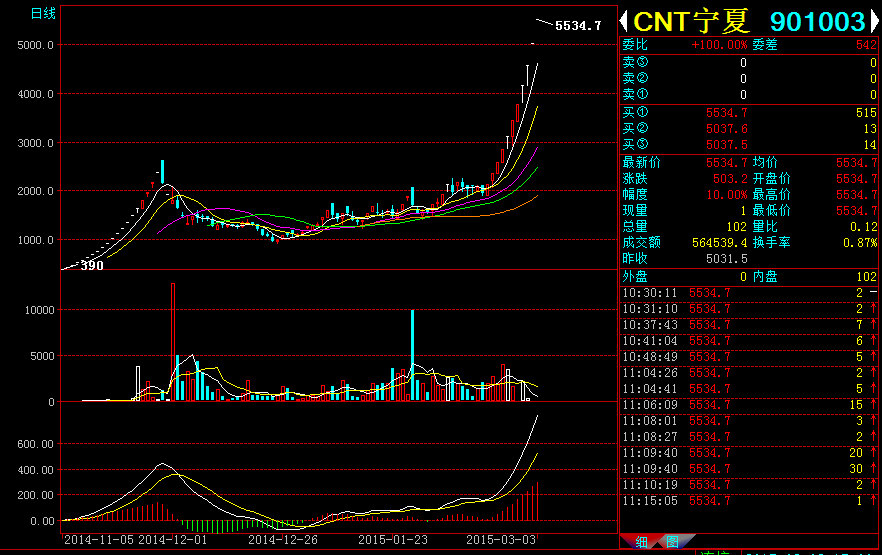882x555 pixels.
Task: Select the stock code 901003
Action: (x=817, y=22)
